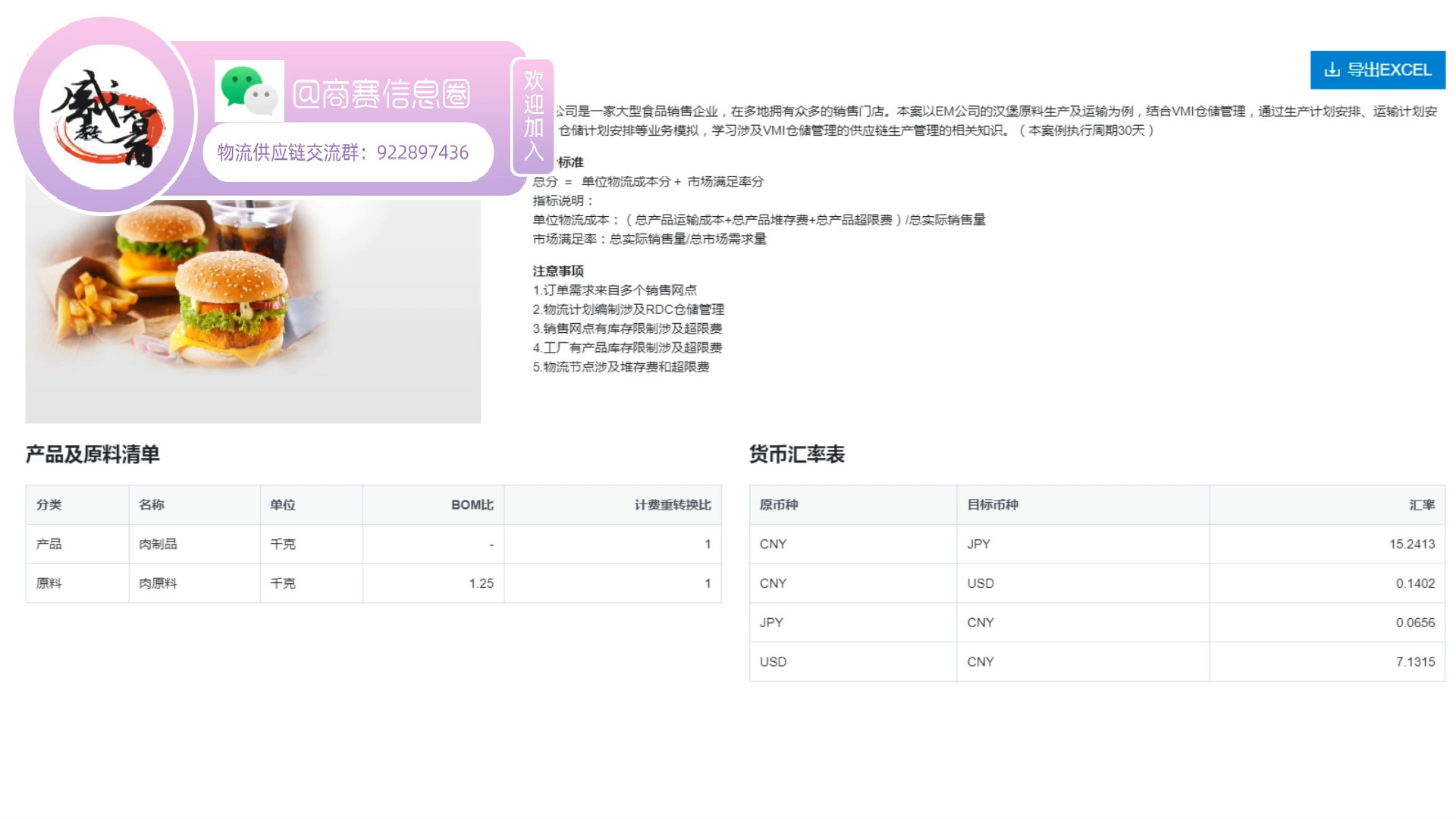1456x819 pixels.
Task: Click the 汇率 column header
Action: 1422,504
